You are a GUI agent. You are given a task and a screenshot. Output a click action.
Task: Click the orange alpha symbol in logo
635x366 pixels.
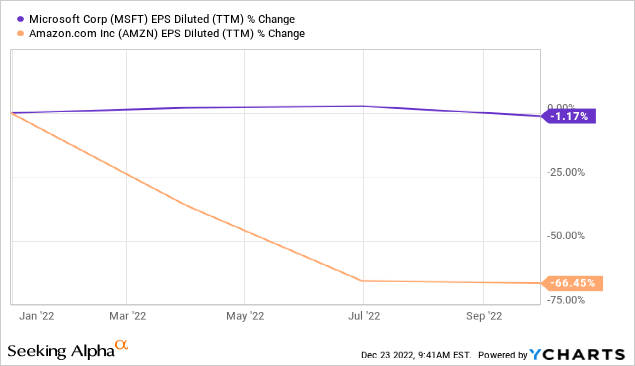point(121,345)
